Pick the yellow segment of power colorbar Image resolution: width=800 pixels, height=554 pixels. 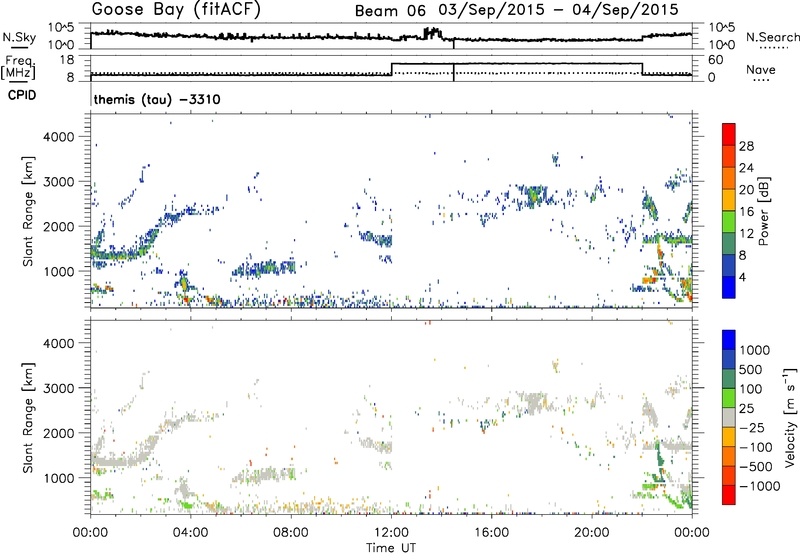[x=729, y=199]
